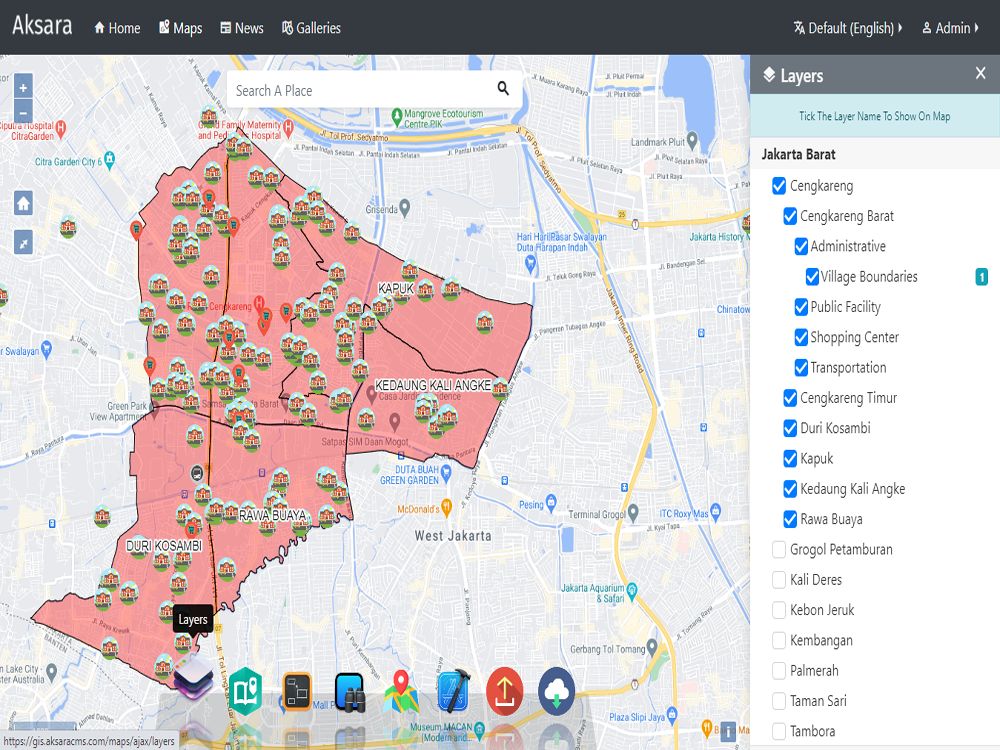Open the teal map-book legend dock icon

tap(246, 691)
